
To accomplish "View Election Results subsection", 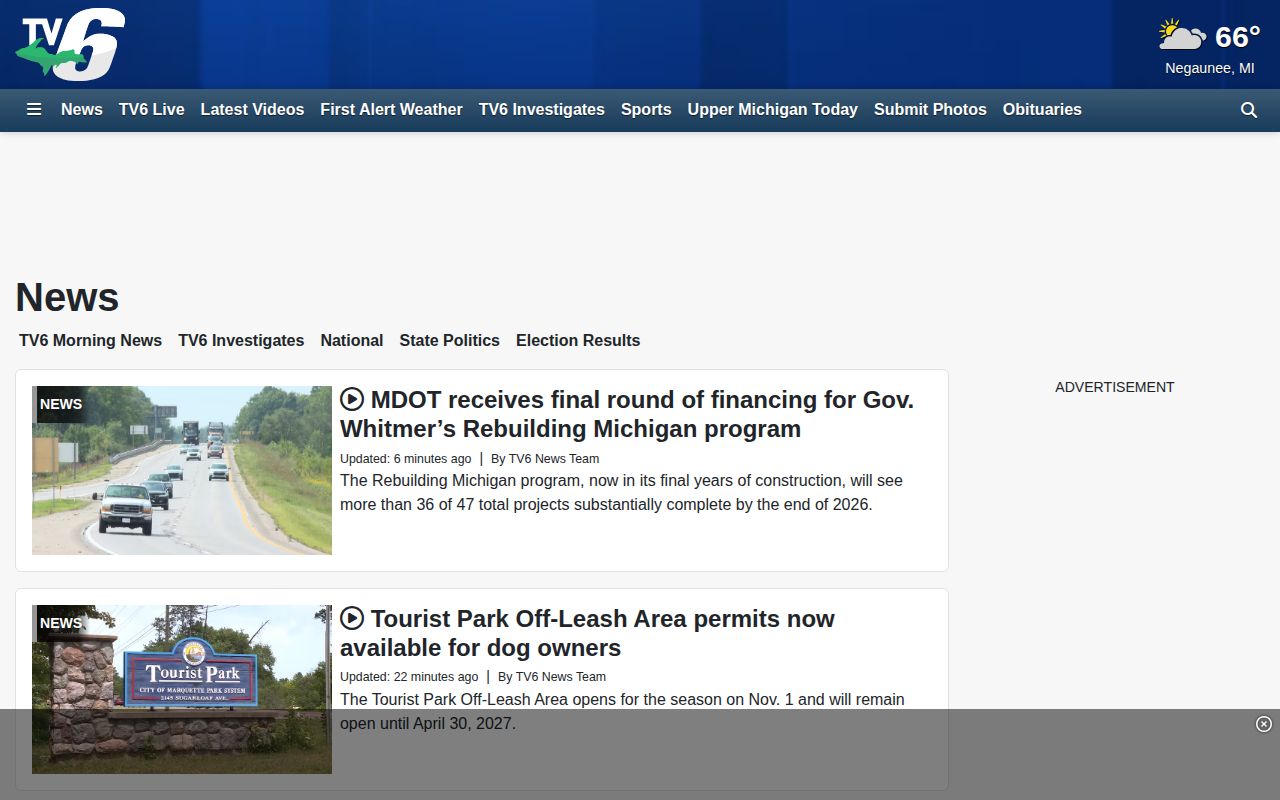I will click(578, 341).
